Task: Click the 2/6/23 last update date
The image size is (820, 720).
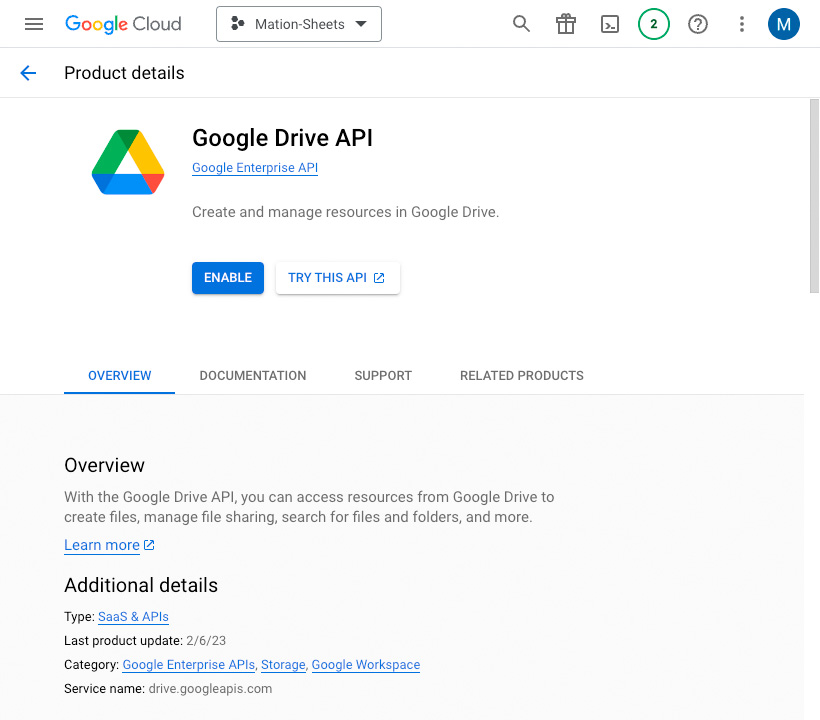Action: 206,641
